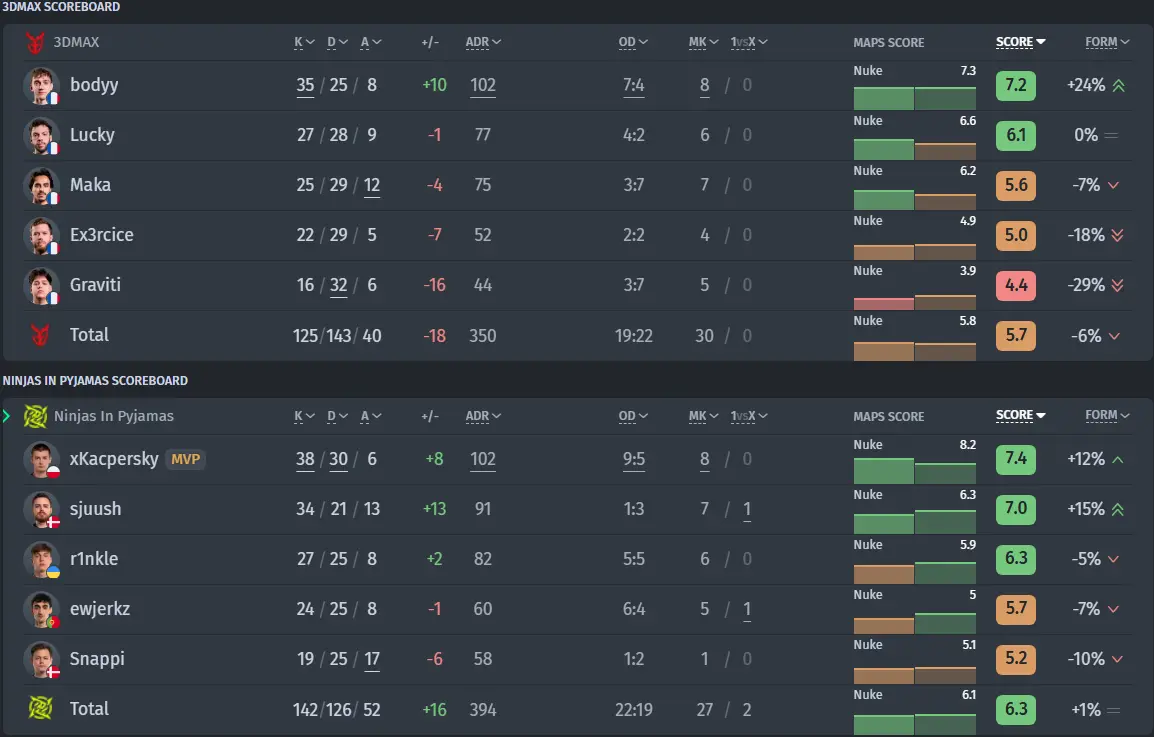Click Snappi's downward form arrow
Image resolution: width=1154 pixels, height=737 pixels.
click(1117, 660)
